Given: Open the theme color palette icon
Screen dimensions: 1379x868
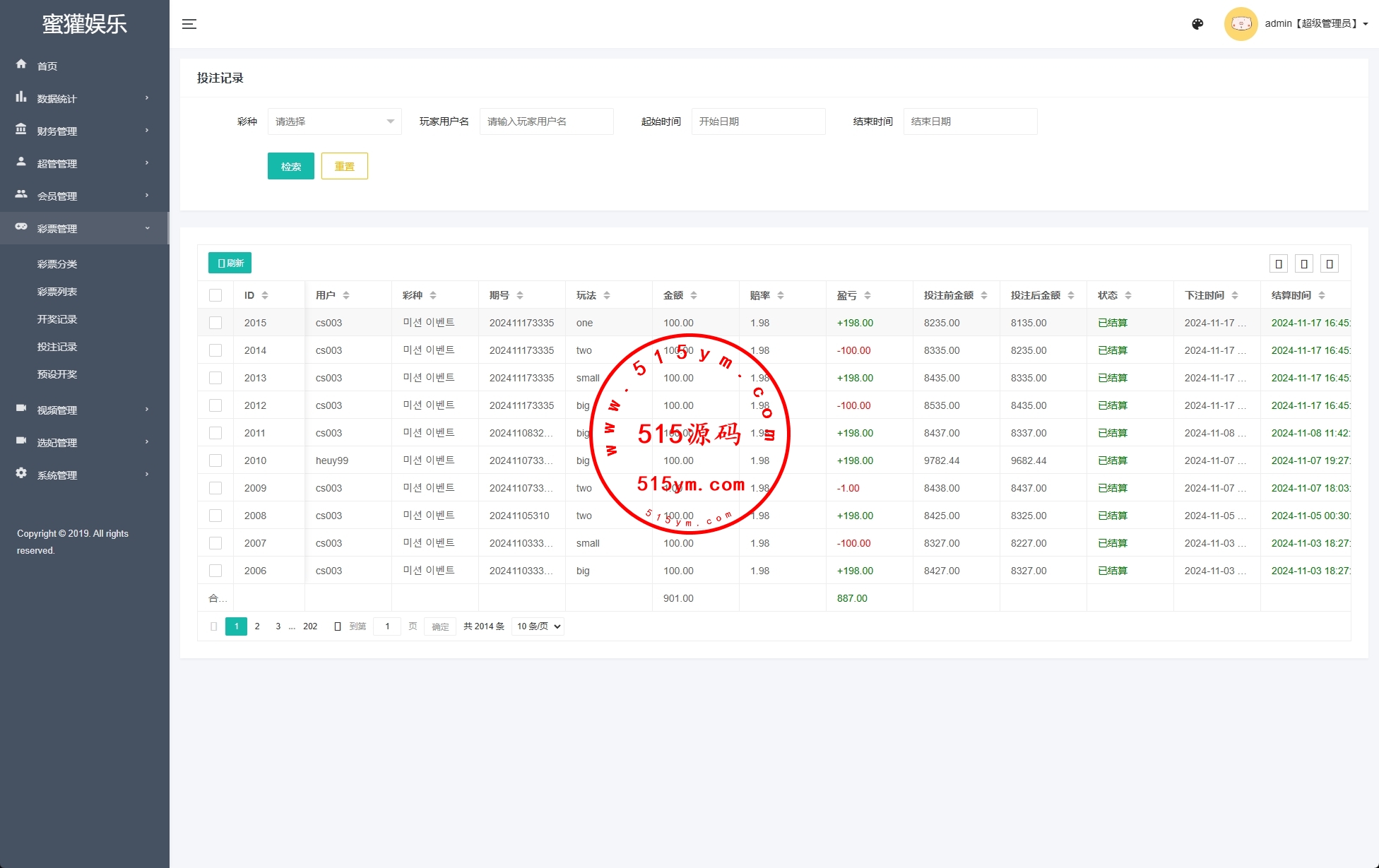Looking at the screenshot, I should point(1197,24).
